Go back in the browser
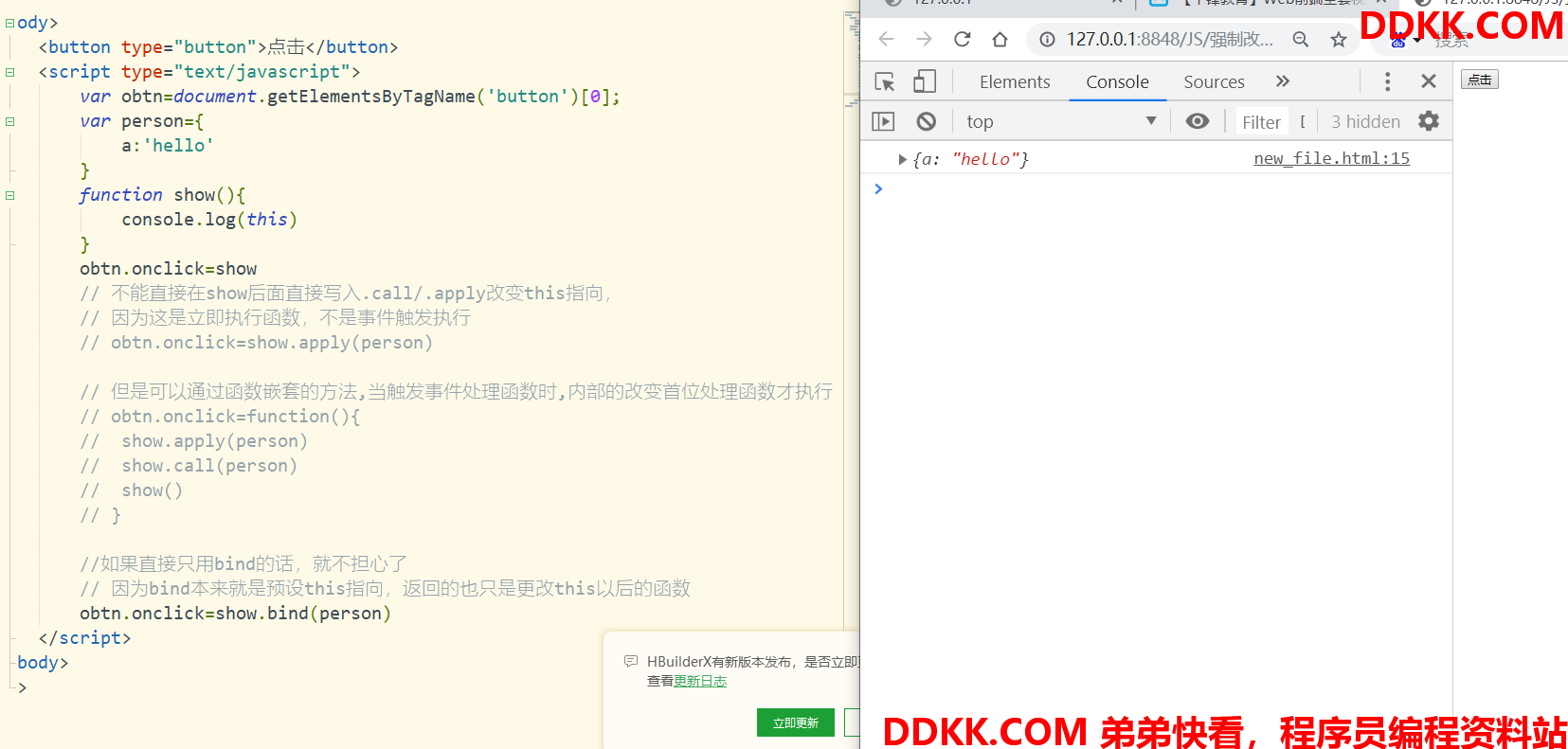Image resolution: width=1568 pixels, height=749 pixels. pyautogui.click(x=886, y=39)
